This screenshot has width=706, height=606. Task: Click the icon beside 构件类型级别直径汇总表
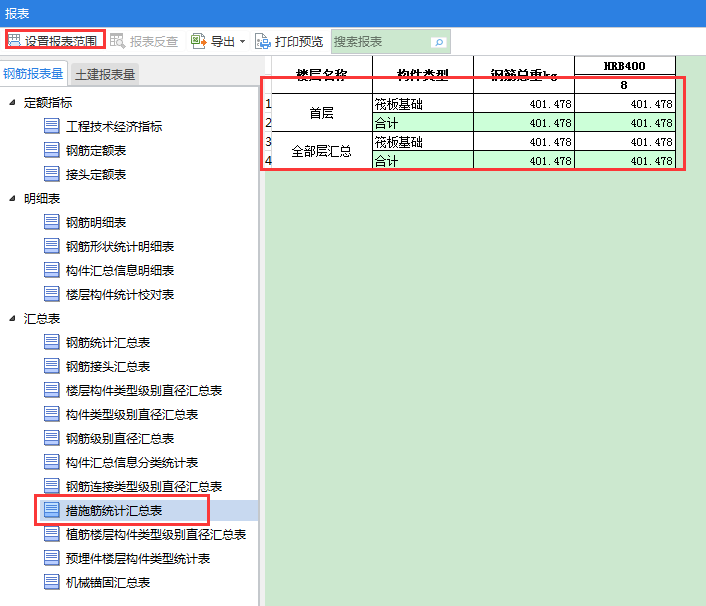pos(52,414)
